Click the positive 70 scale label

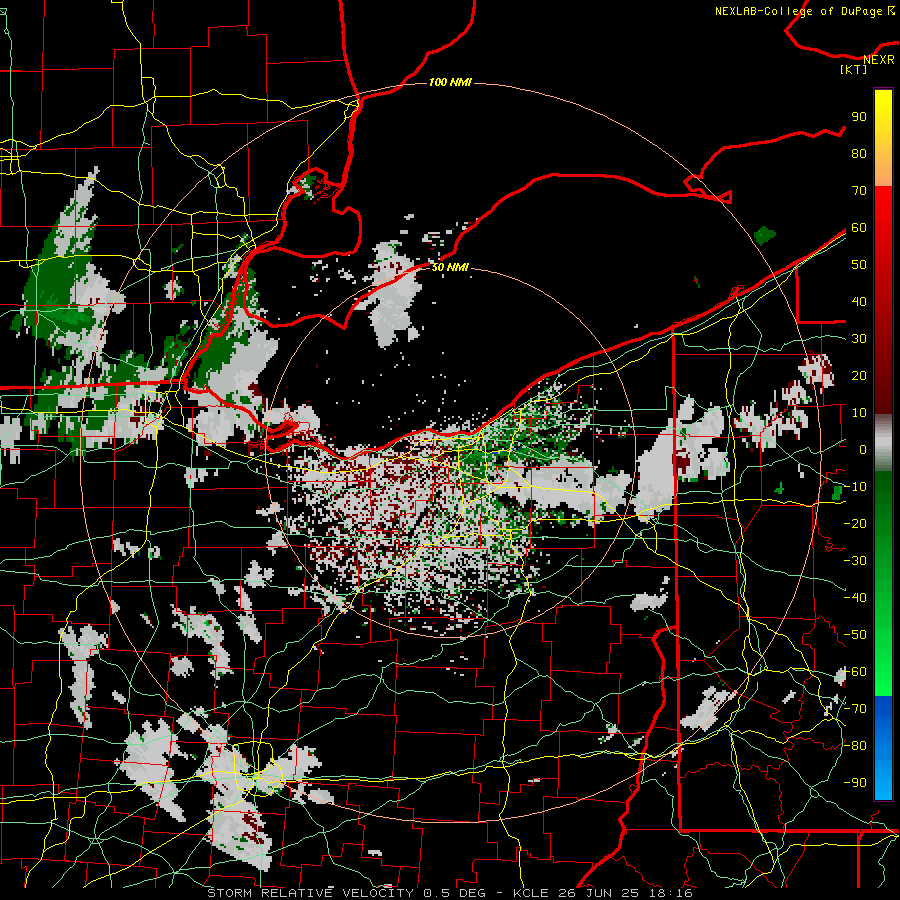859,191
